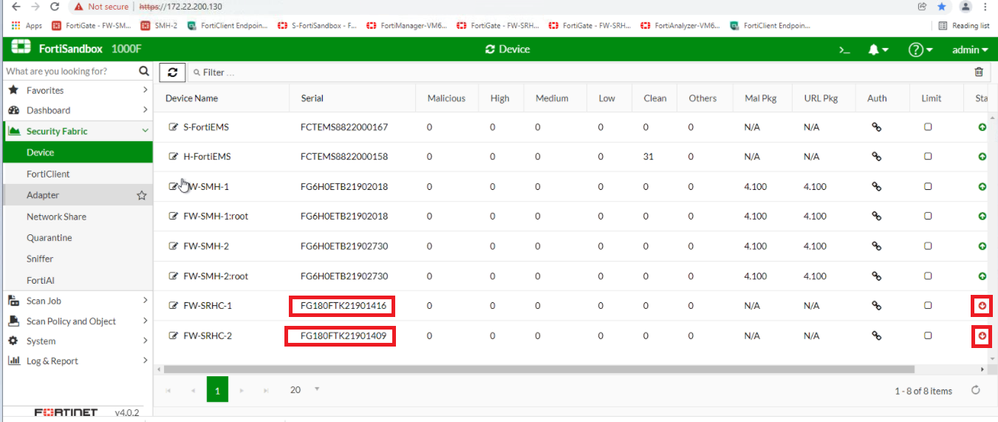Open the FortiClient menu item
Image resolution: width=998 pixels, height=422 pixels.
(78, 174)
